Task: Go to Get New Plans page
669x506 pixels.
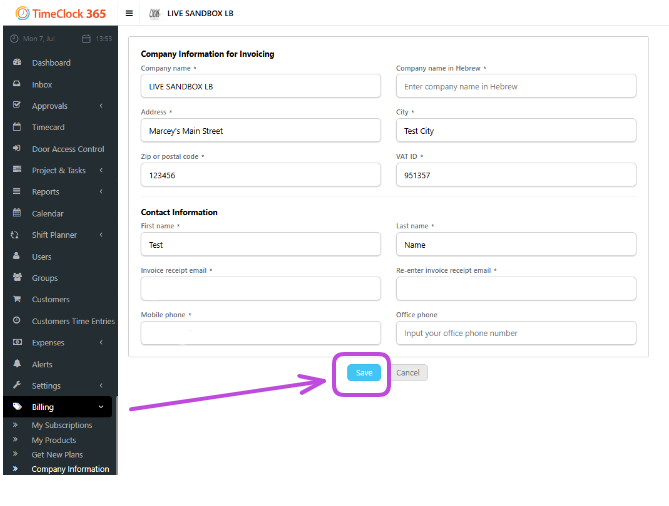Action: (58, 454)
